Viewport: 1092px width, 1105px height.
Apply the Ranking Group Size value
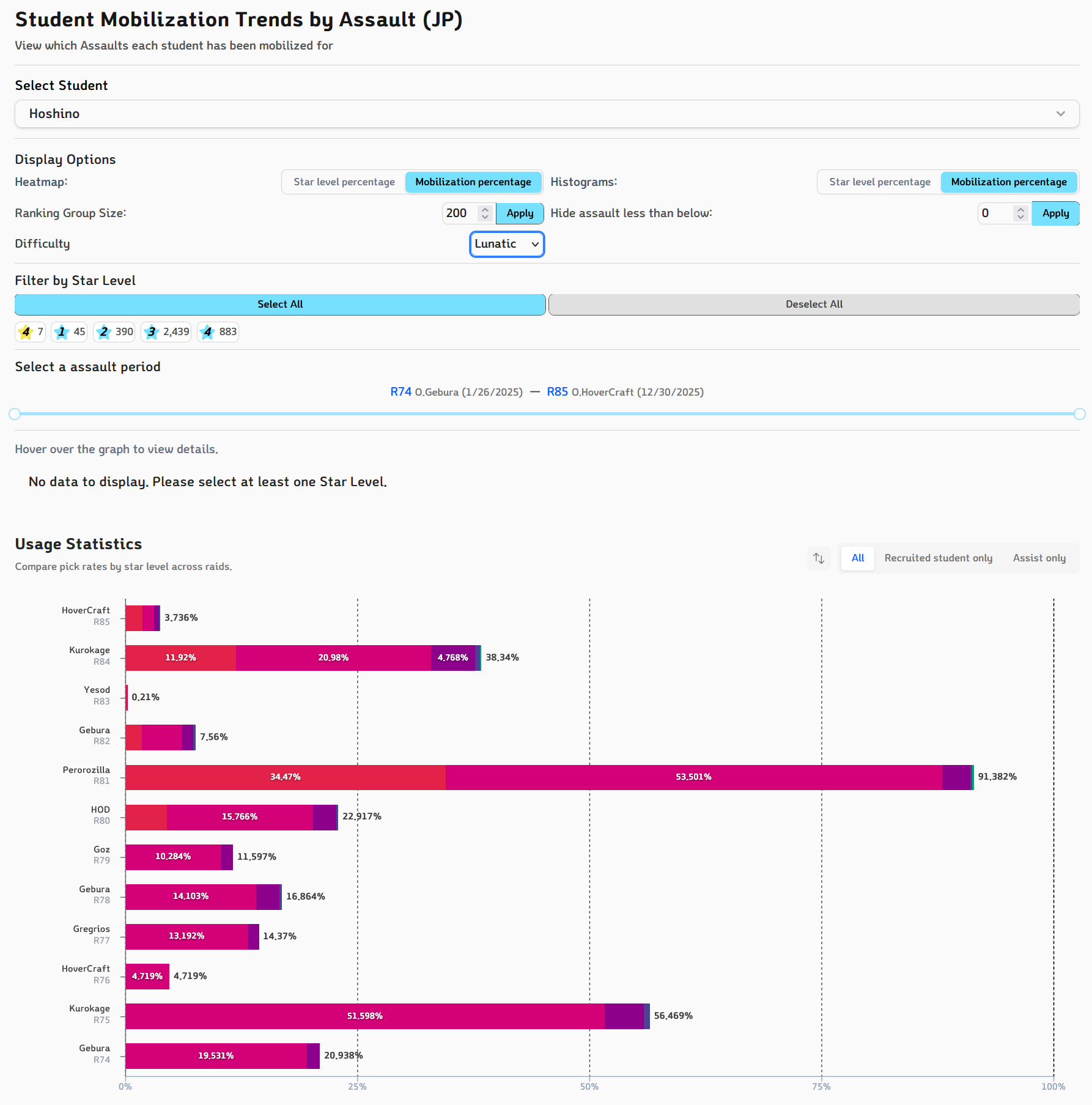click(x=520, y=213)
